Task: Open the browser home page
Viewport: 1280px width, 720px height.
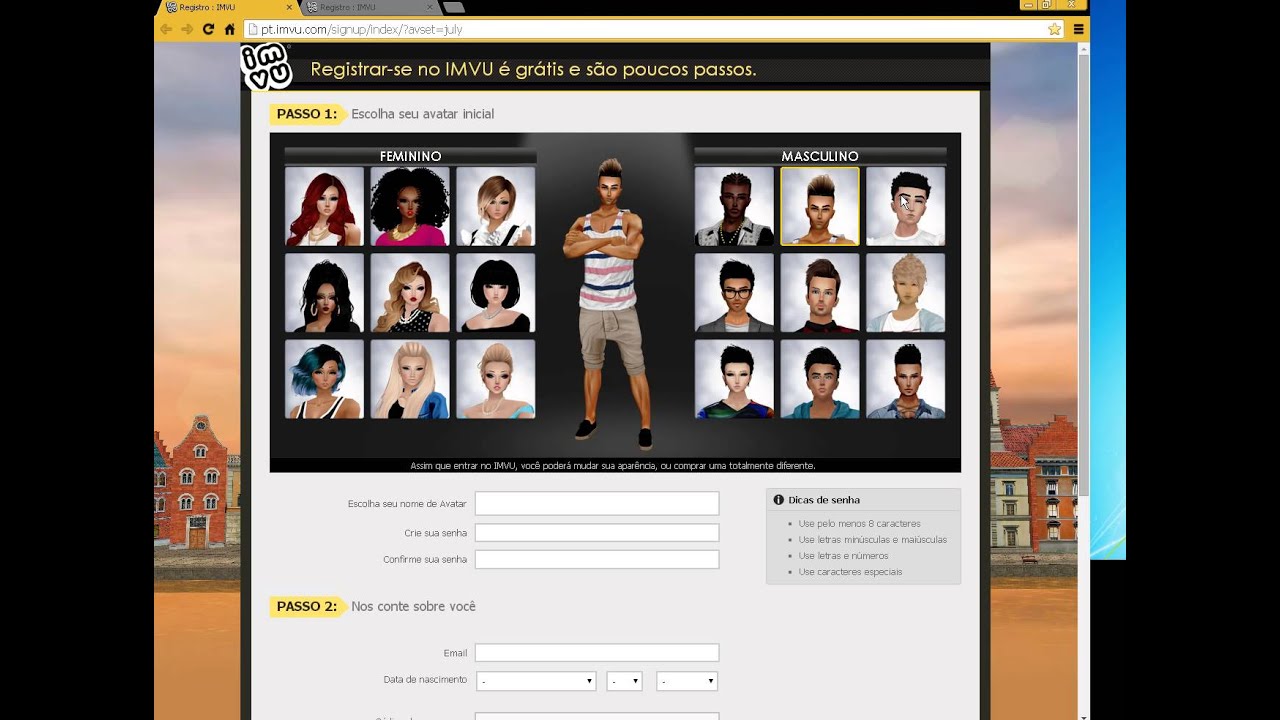Action: click(230, 29)
